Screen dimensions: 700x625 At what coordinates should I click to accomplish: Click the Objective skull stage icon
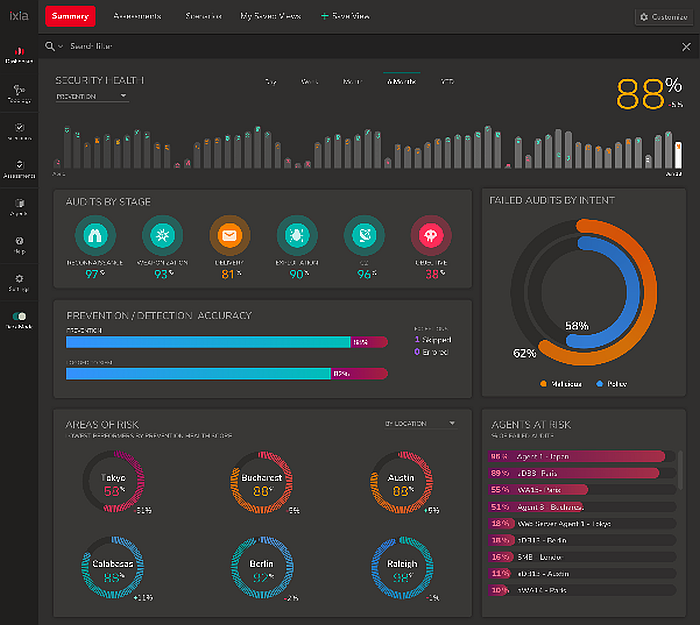tap(429, 236)
